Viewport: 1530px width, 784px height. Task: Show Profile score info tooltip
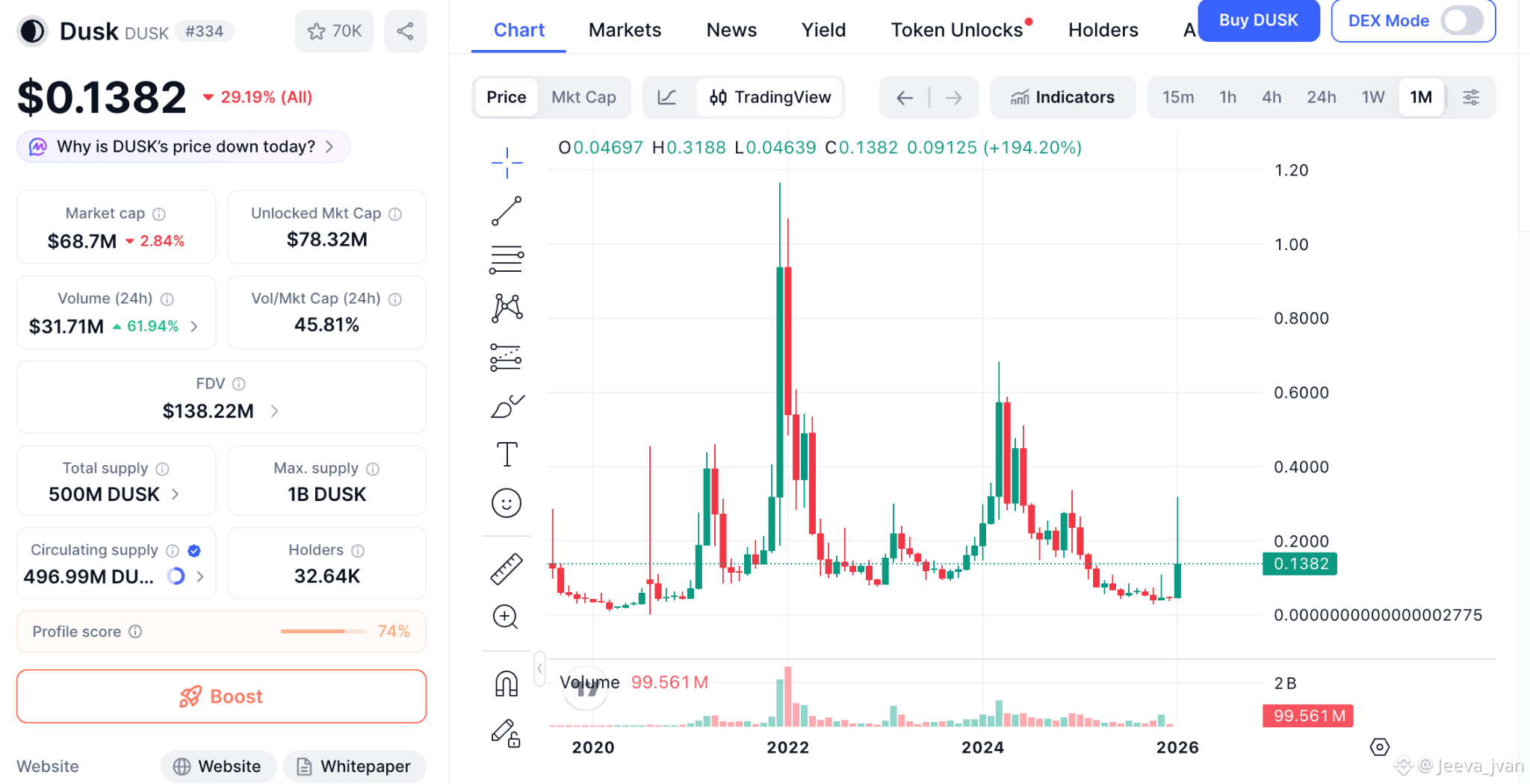pyautogui.click(x=135, y=632)
